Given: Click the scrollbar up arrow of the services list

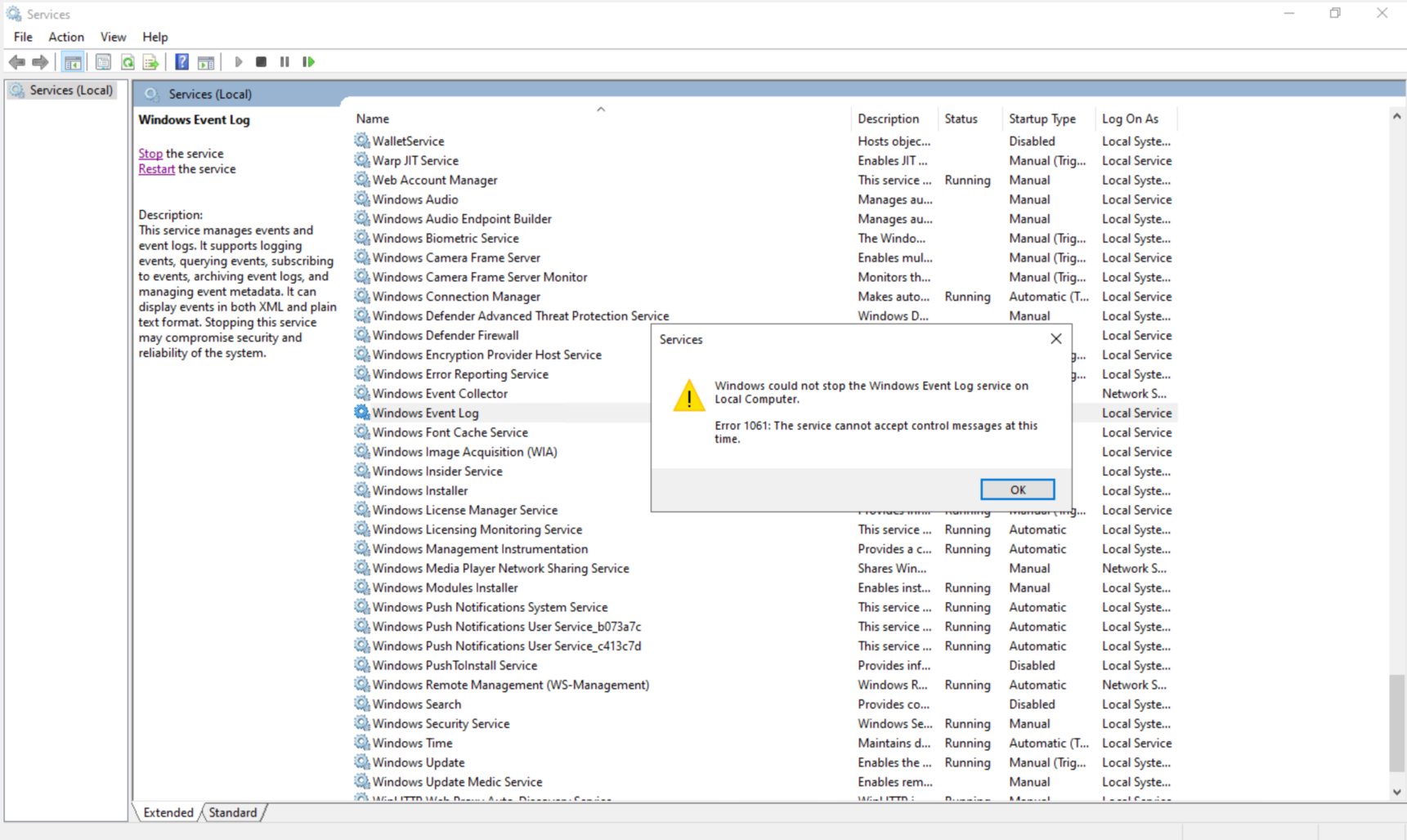Looking at the screenshot, I should [1396, 117].
